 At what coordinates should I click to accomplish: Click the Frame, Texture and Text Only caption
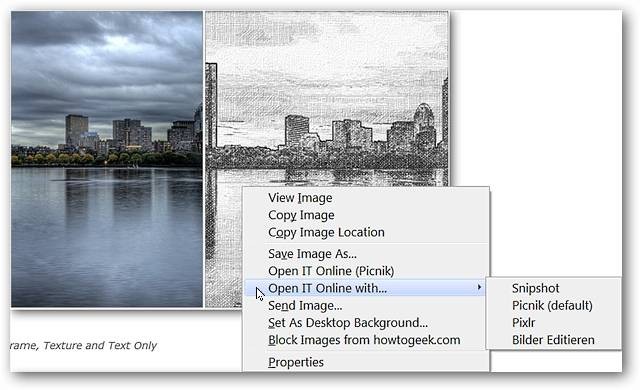tap(83, 346)
